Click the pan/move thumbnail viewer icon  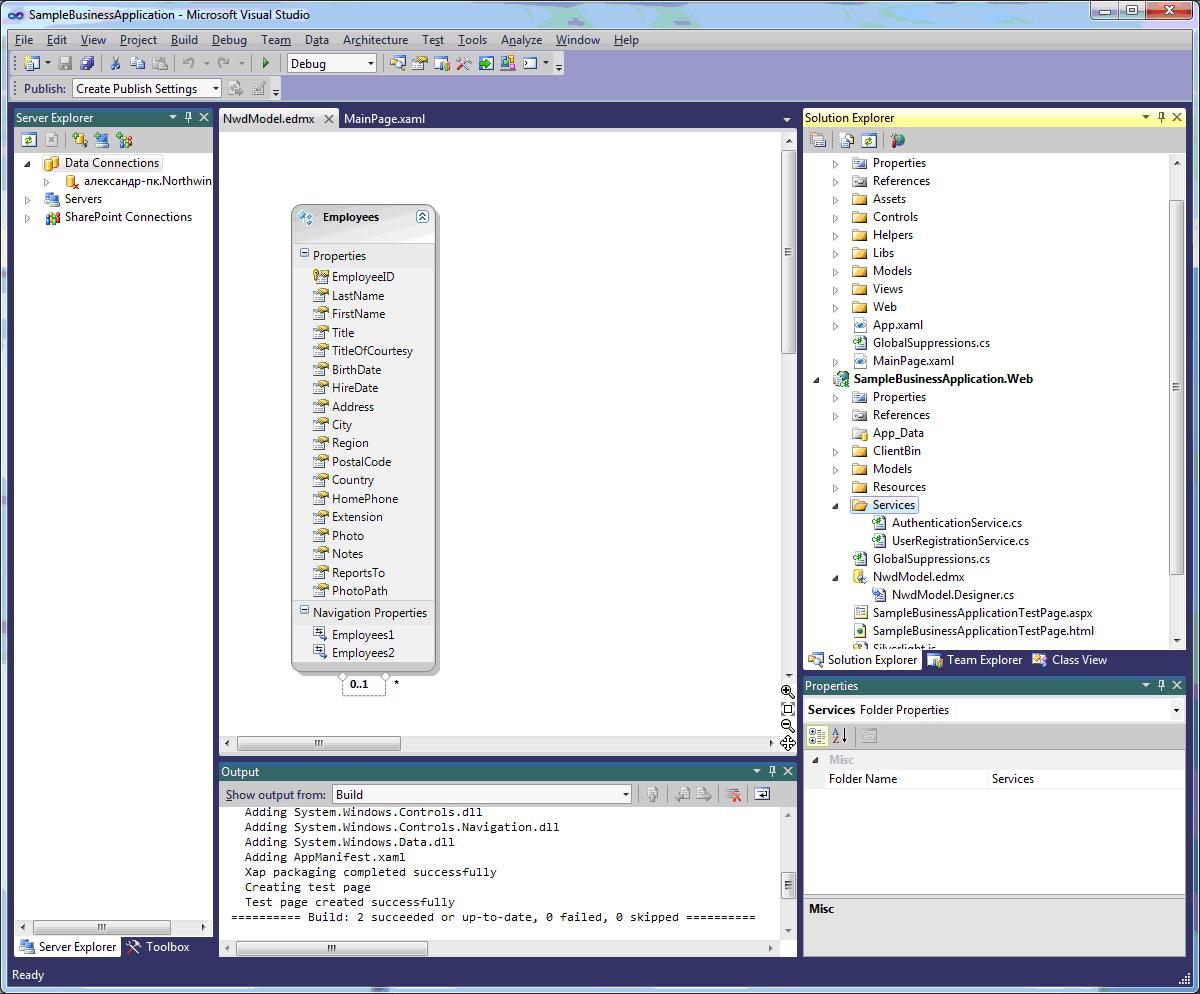[788, 743]
